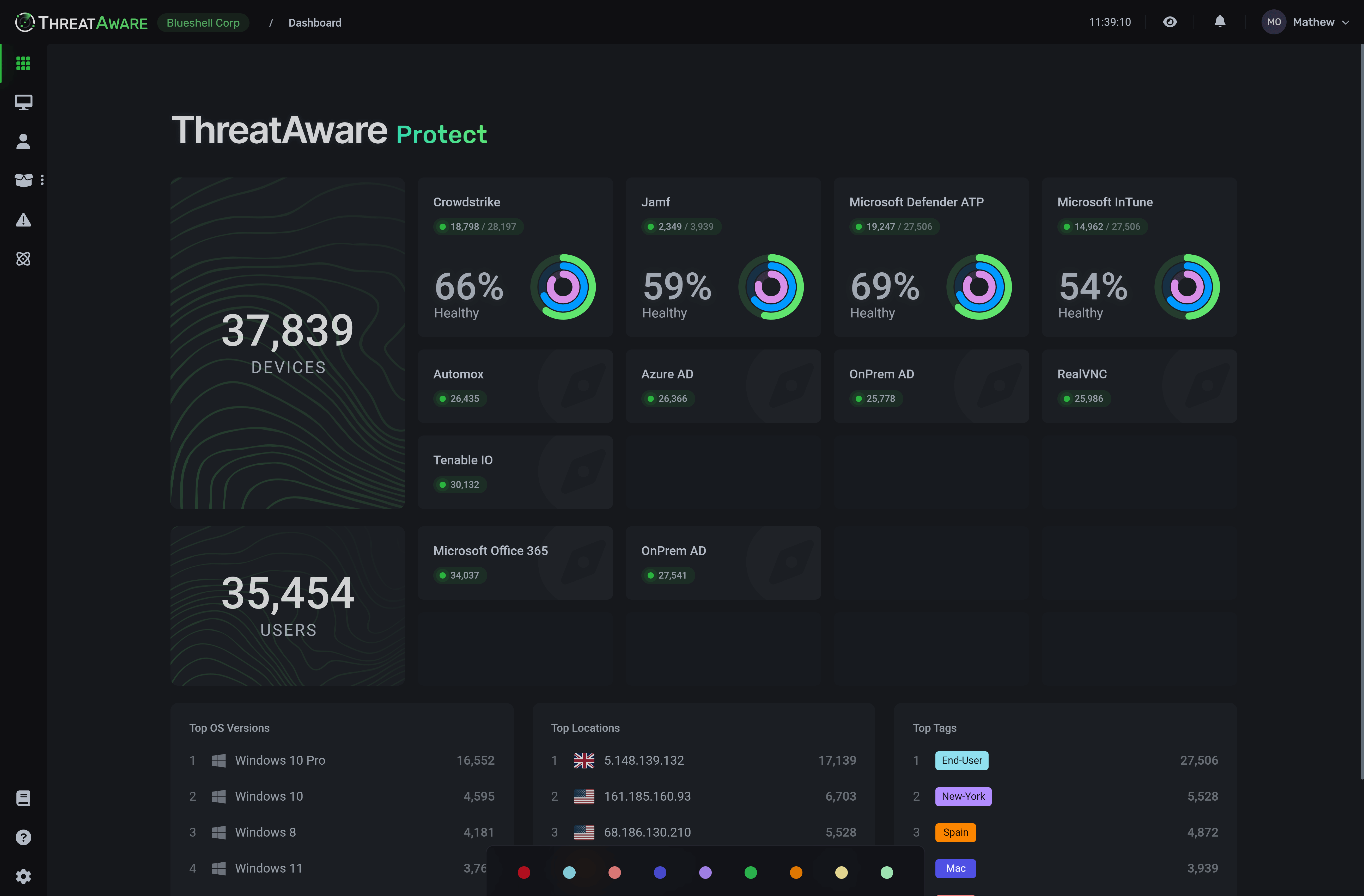Open the 35,454 Users tile
The width and height of the screenshot is (1364, 896).
click(288, 606)
